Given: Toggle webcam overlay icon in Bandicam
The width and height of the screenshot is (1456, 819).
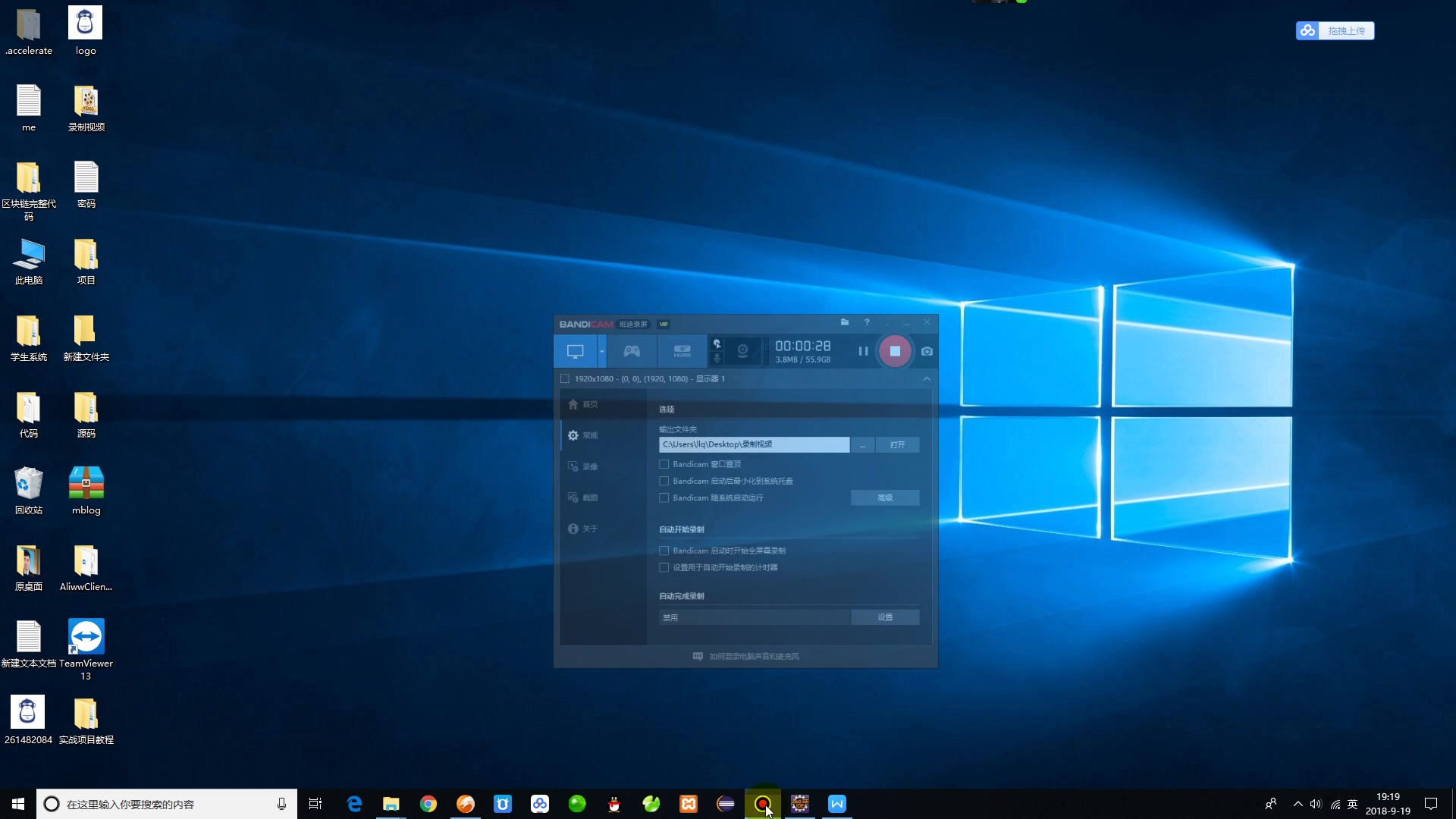Looking at the screenshot, I should coord(743,351).
